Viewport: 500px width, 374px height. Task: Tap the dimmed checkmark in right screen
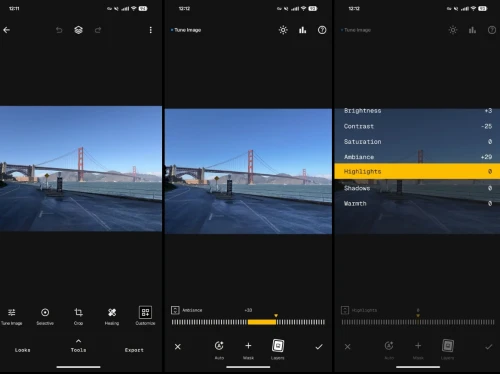tap(489, 347)
